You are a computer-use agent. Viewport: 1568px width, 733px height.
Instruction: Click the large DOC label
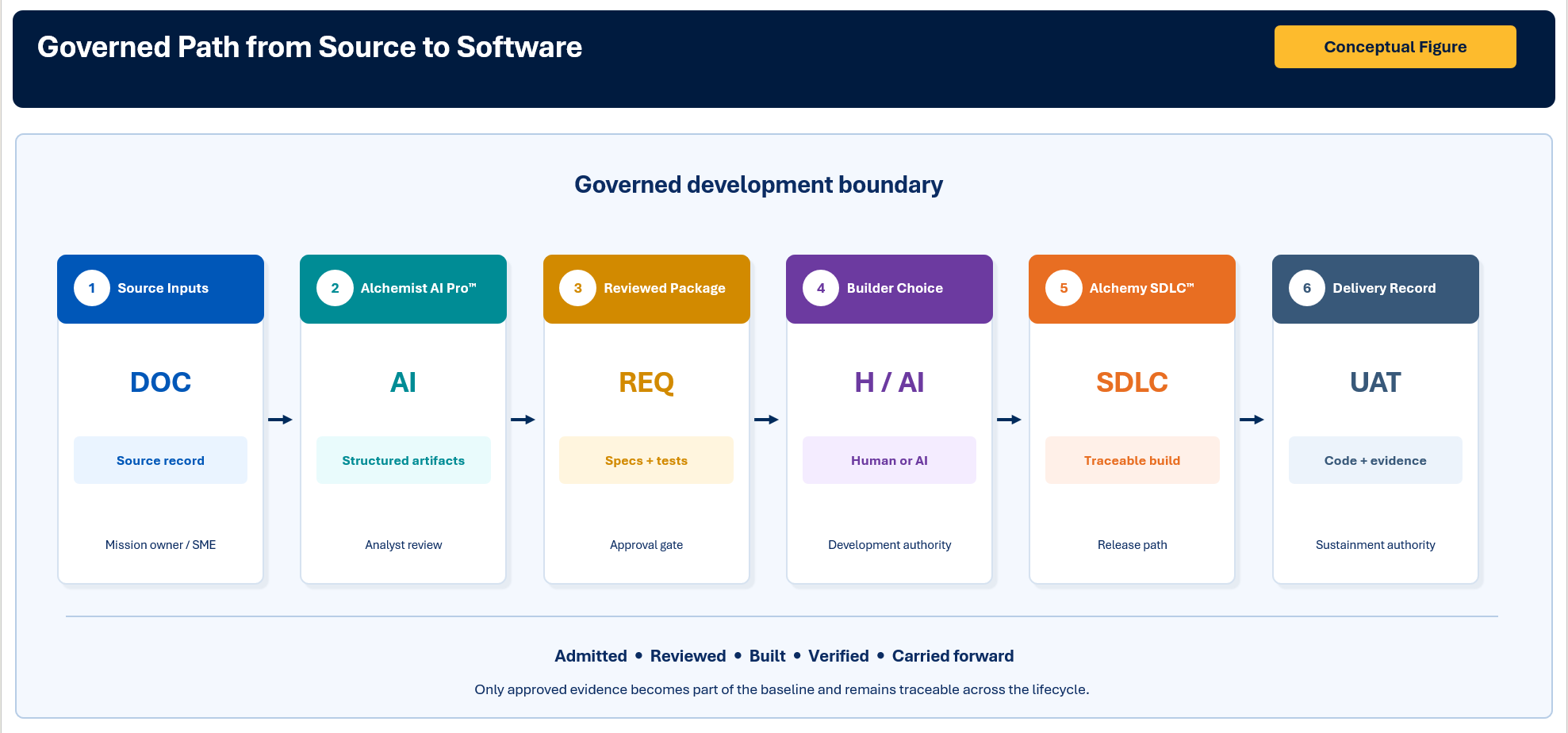click(x=160, y=382)
